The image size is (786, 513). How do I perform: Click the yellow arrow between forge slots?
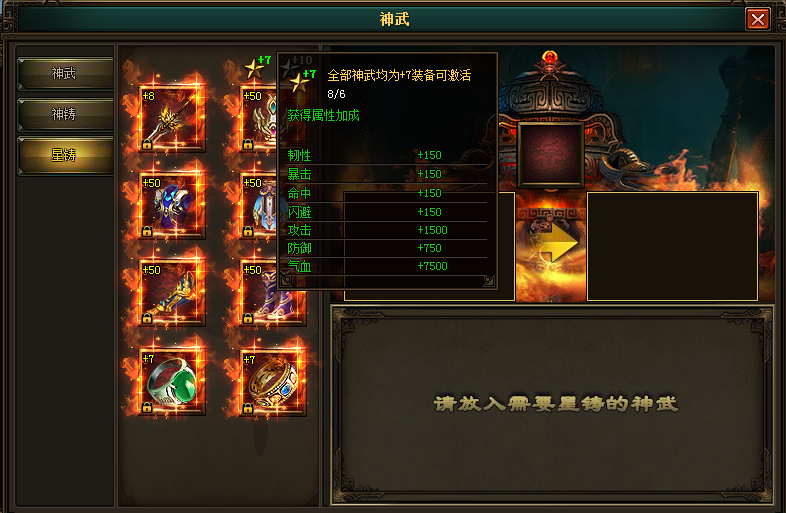pyautogui.click(x=557, y=244)
